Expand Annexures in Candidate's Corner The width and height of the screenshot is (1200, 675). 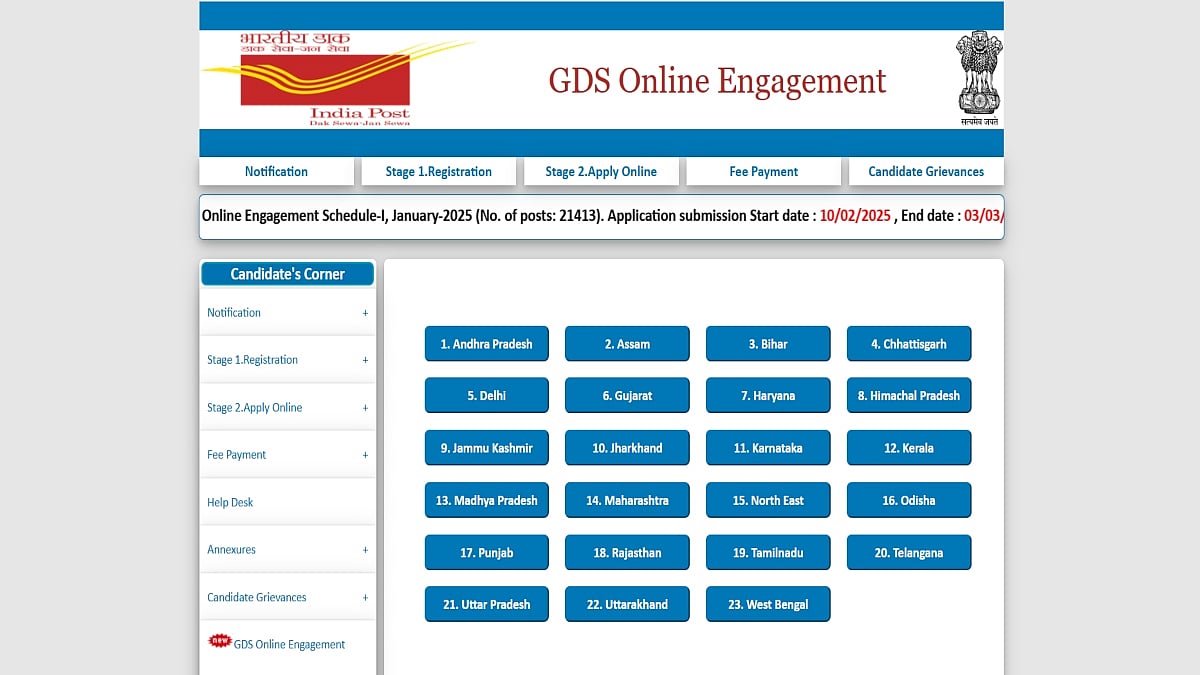(365, 550)
